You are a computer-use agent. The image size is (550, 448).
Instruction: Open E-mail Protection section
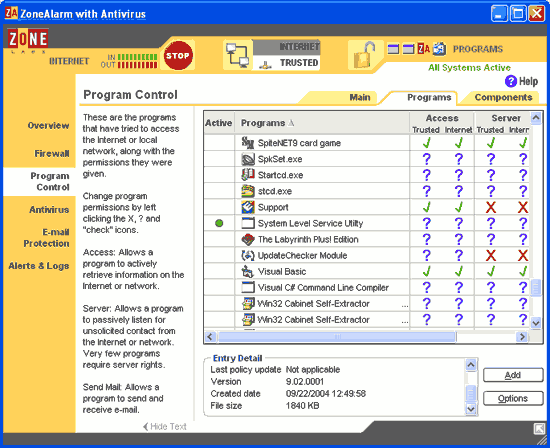(46, 238)
